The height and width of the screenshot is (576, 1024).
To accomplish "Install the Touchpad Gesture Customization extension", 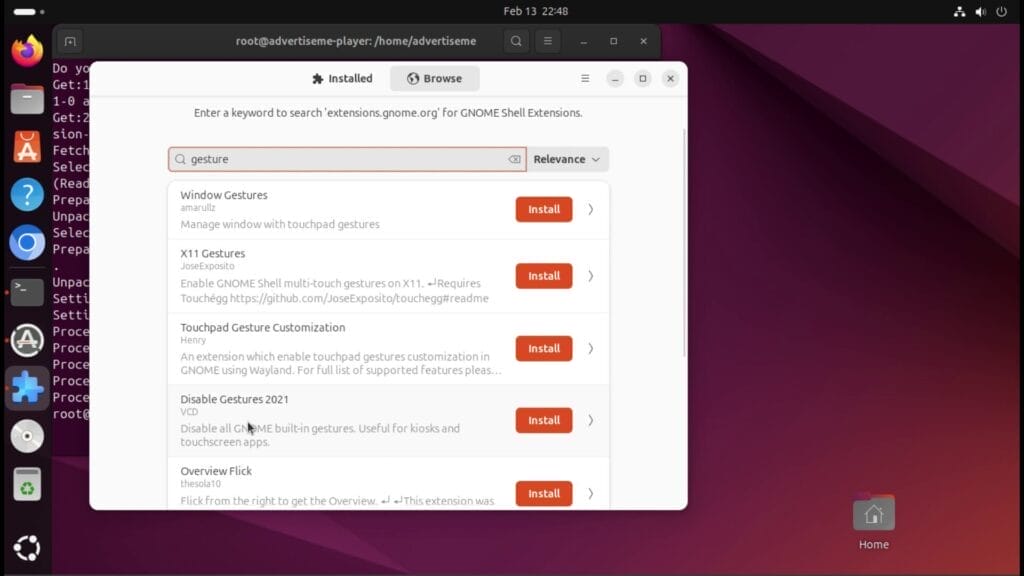I will [x=543, y=348].
